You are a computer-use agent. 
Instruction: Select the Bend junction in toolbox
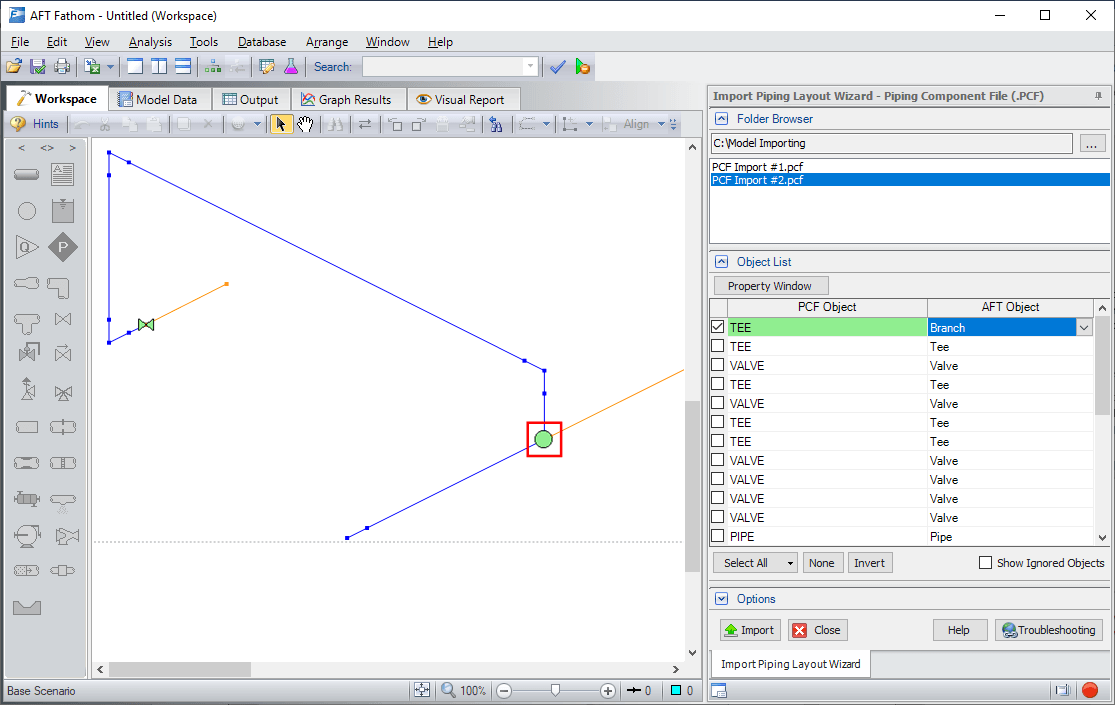click(58, 287)
